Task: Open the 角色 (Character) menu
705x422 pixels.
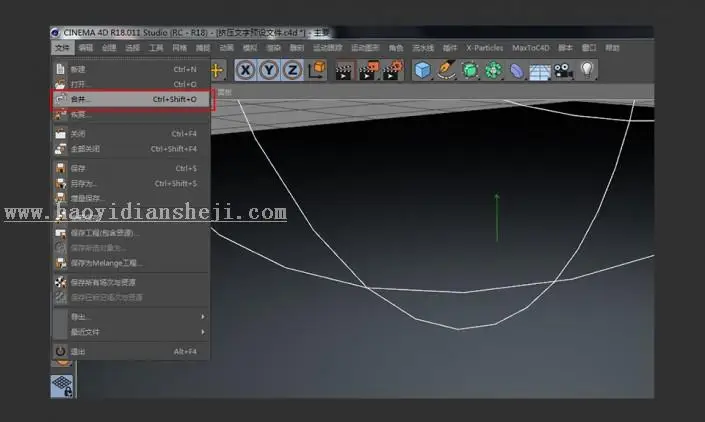Action: tap(396, 48)
